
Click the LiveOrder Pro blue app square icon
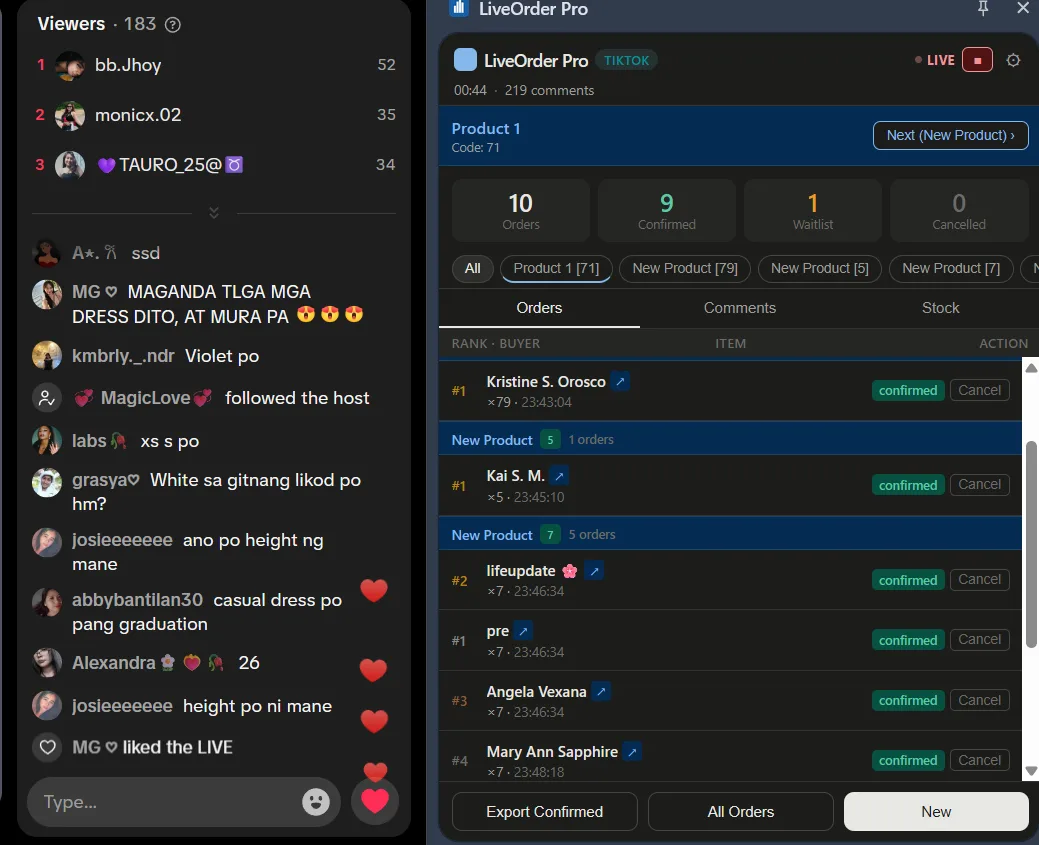[x=465, y=60]
